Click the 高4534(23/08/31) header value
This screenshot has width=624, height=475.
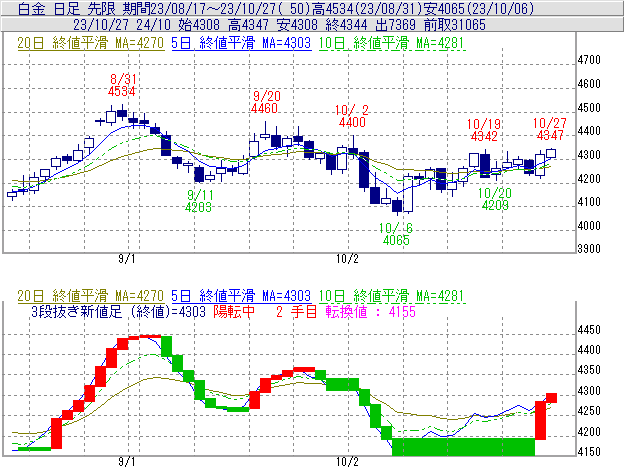[x=367, y=9]
